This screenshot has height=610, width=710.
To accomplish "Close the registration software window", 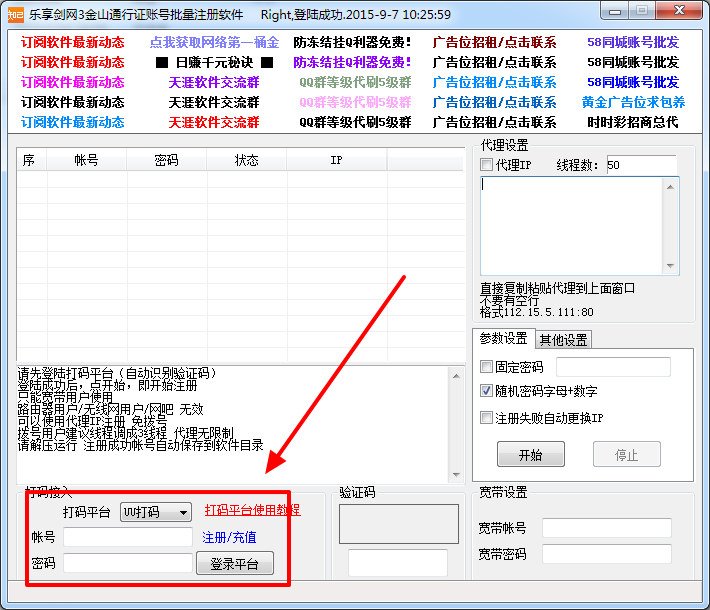I will pyautogui.click(x=679, y=11).
